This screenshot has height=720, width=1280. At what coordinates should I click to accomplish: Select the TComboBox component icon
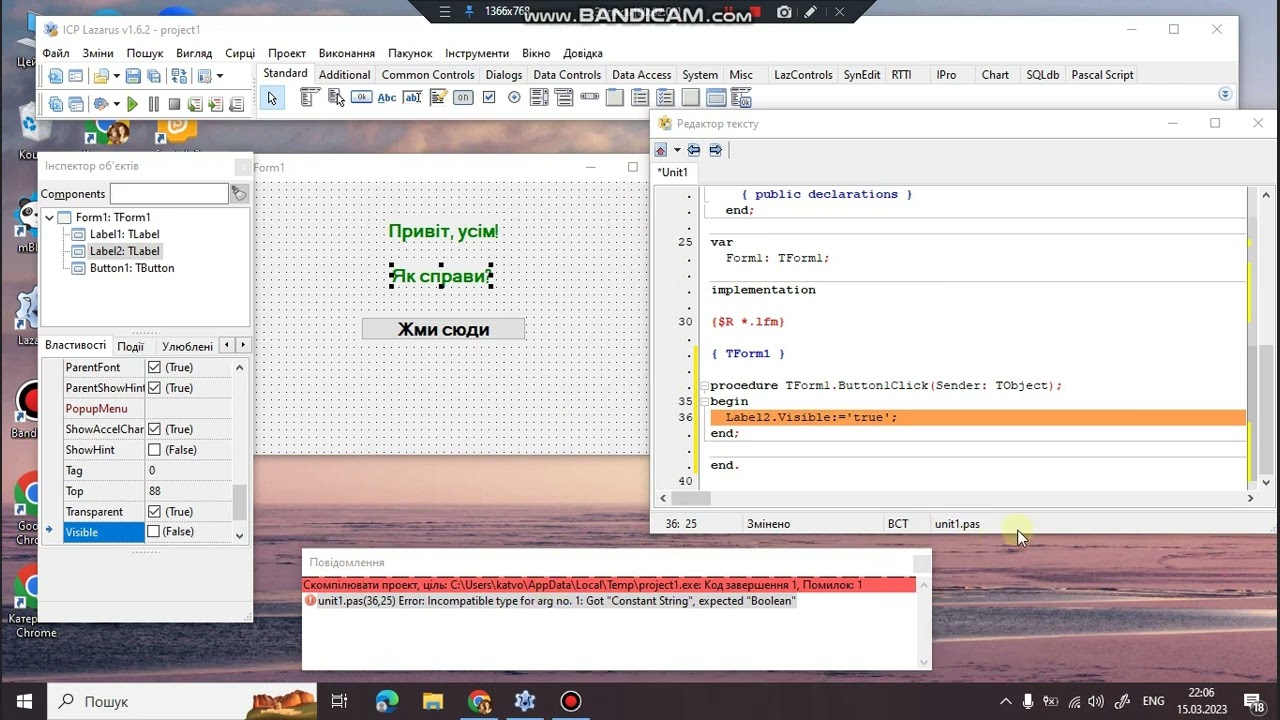coord(564,98)
